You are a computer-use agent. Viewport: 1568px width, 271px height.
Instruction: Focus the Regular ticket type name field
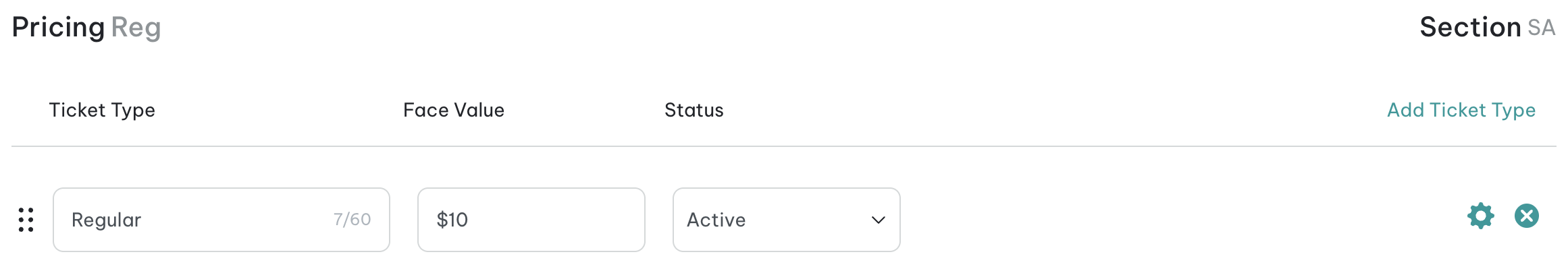pyautogui.click(x=221, y=220)
